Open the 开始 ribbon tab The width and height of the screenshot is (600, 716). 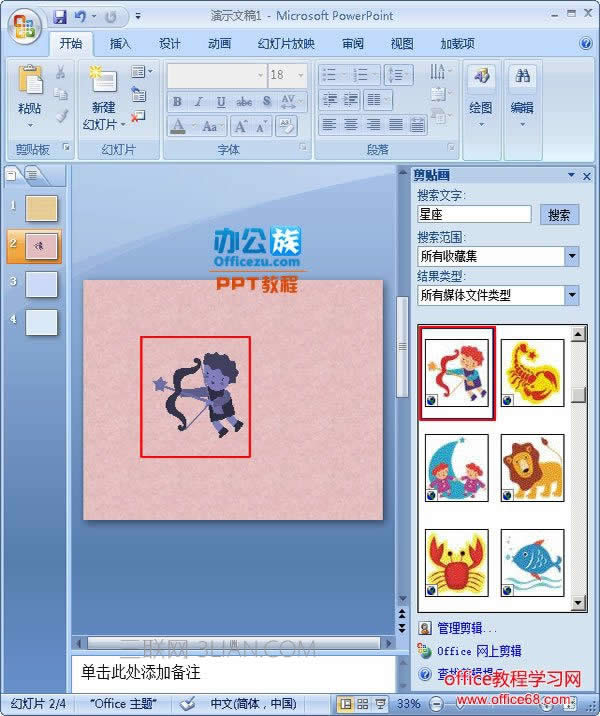(x=71, y=44)
